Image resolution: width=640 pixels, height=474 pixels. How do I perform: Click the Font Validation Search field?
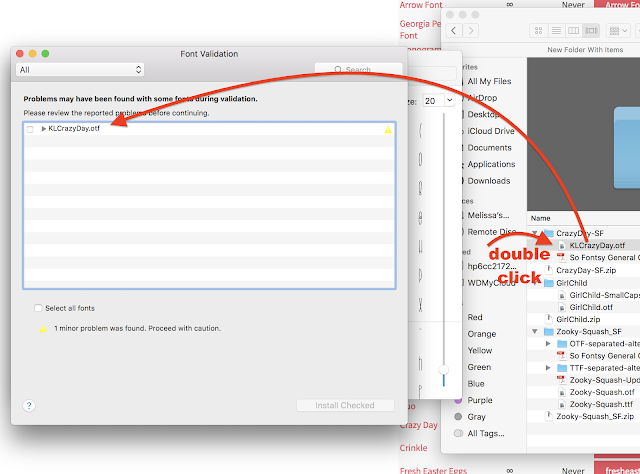click(x=358, y=69)
